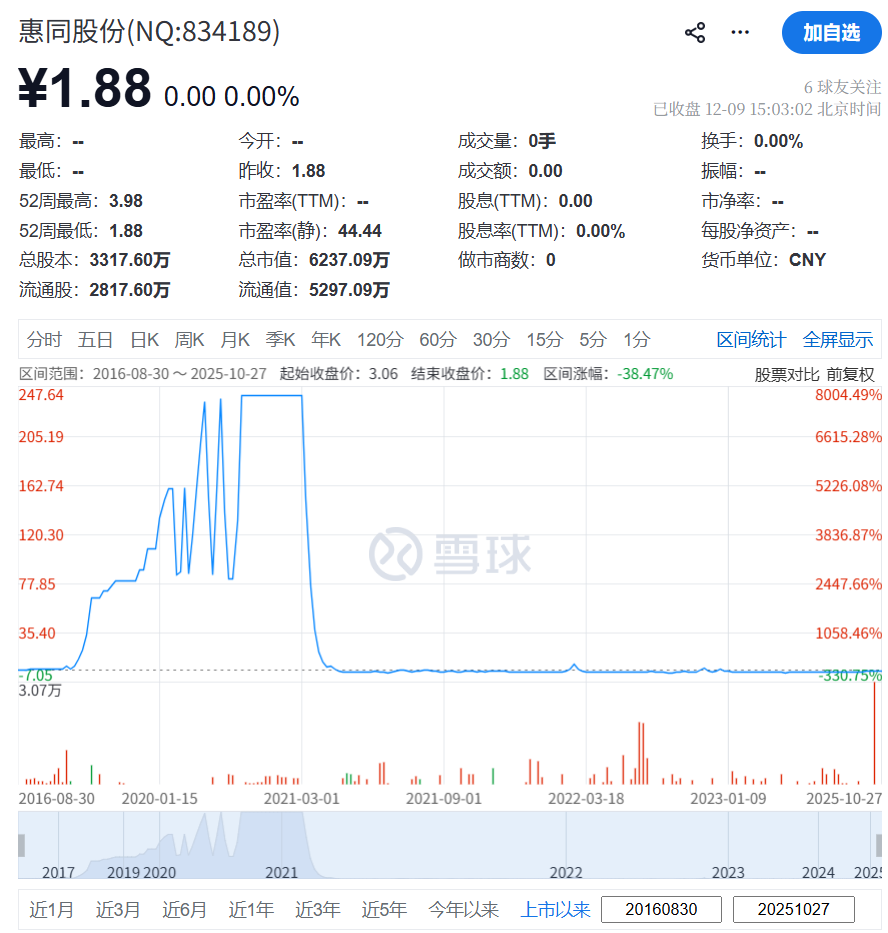
Task: Select the 近1月 time range
Action: 52,910
